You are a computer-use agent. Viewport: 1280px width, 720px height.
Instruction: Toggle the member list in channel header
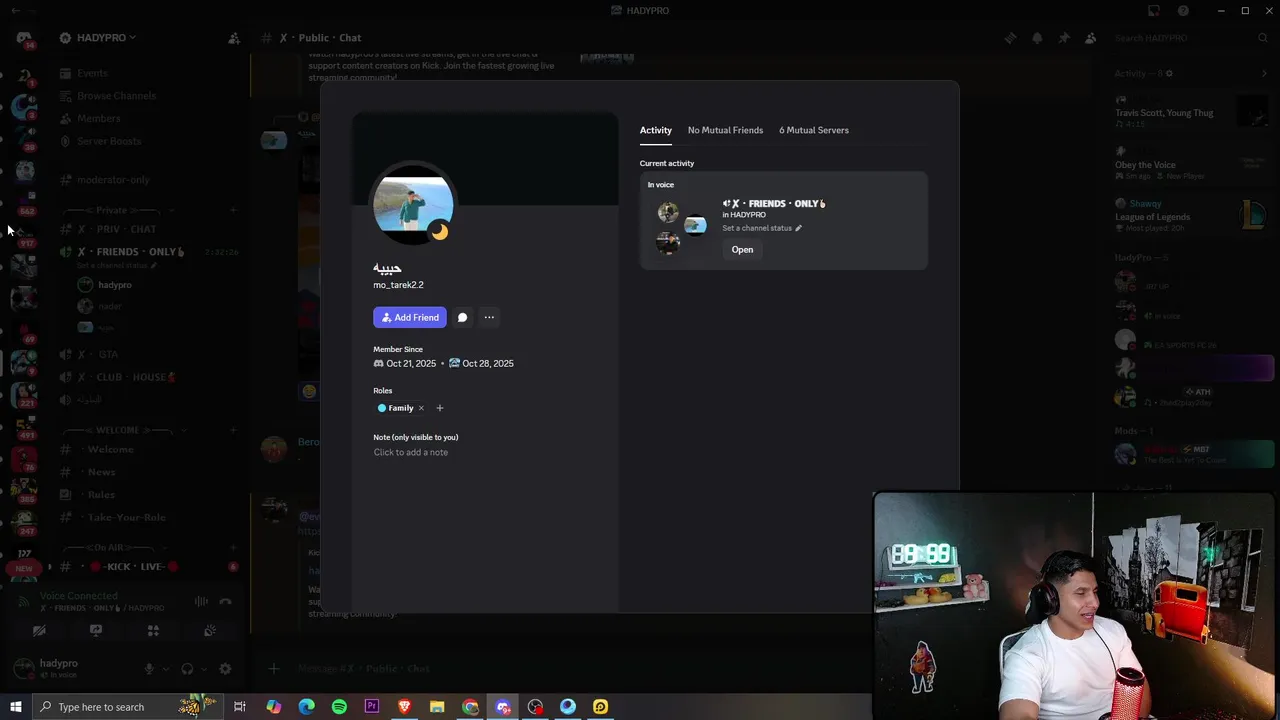(x=1091, y=38)
